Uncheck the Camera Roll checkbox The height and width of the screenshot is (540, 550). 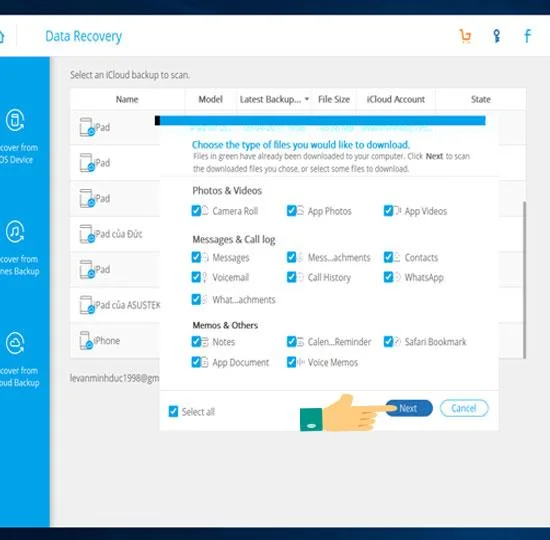point(196,211)
